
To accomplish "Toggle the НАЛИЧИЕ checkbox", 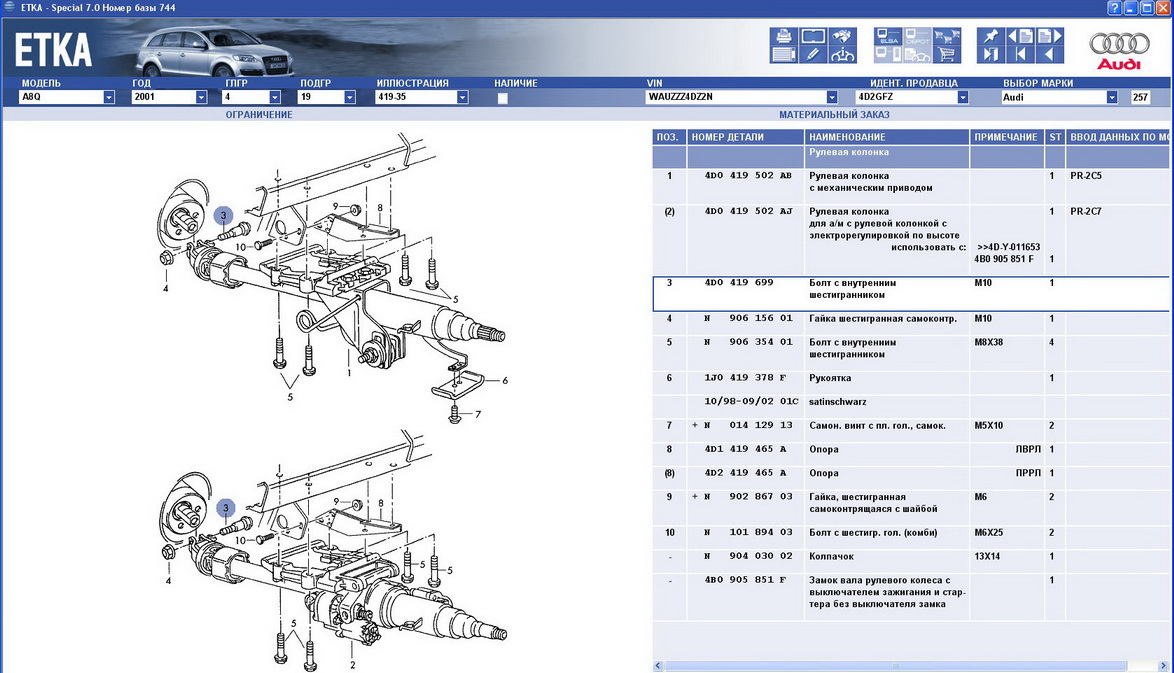I will pos(503,98).
